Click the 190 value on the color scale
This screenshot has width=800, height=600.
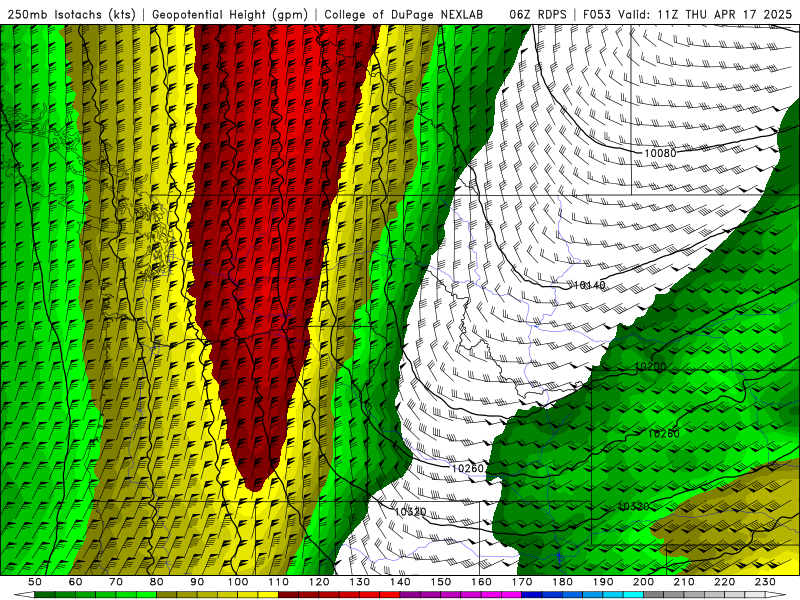603,582
